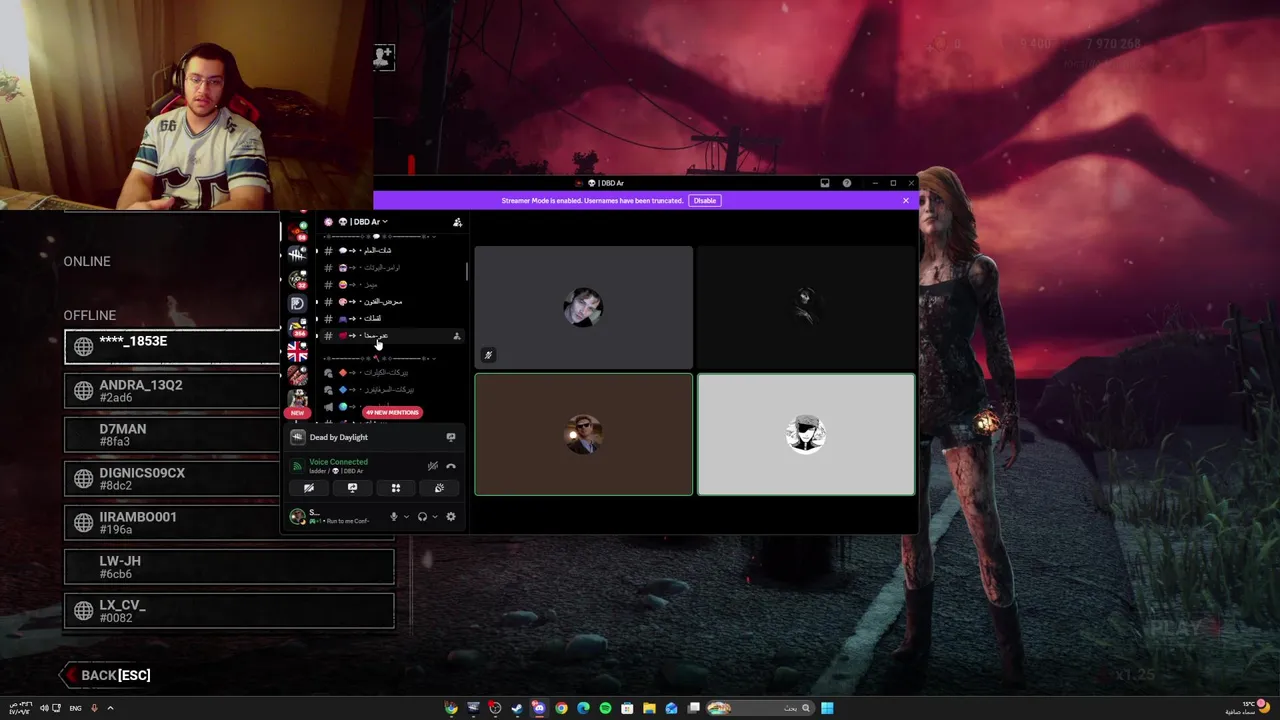Jump to 49 new mentions
The image size is (1280, 720).
pos(392,412)
